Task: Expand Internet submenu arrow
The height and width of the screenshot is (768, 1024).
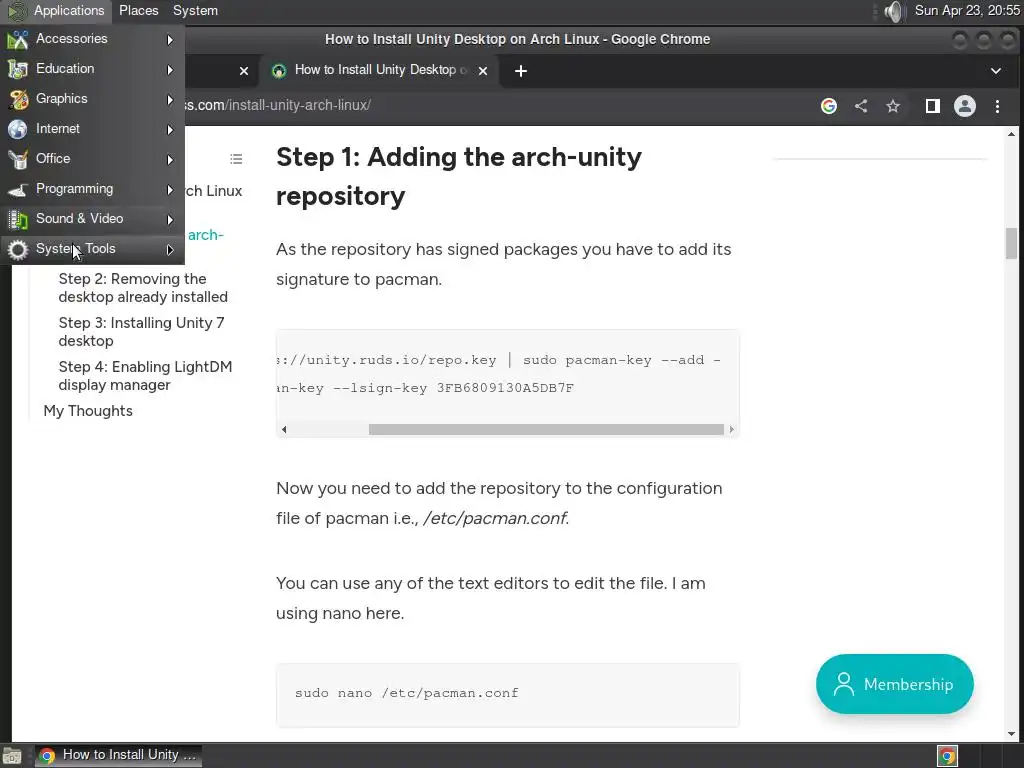Action: tap(170, 129)
